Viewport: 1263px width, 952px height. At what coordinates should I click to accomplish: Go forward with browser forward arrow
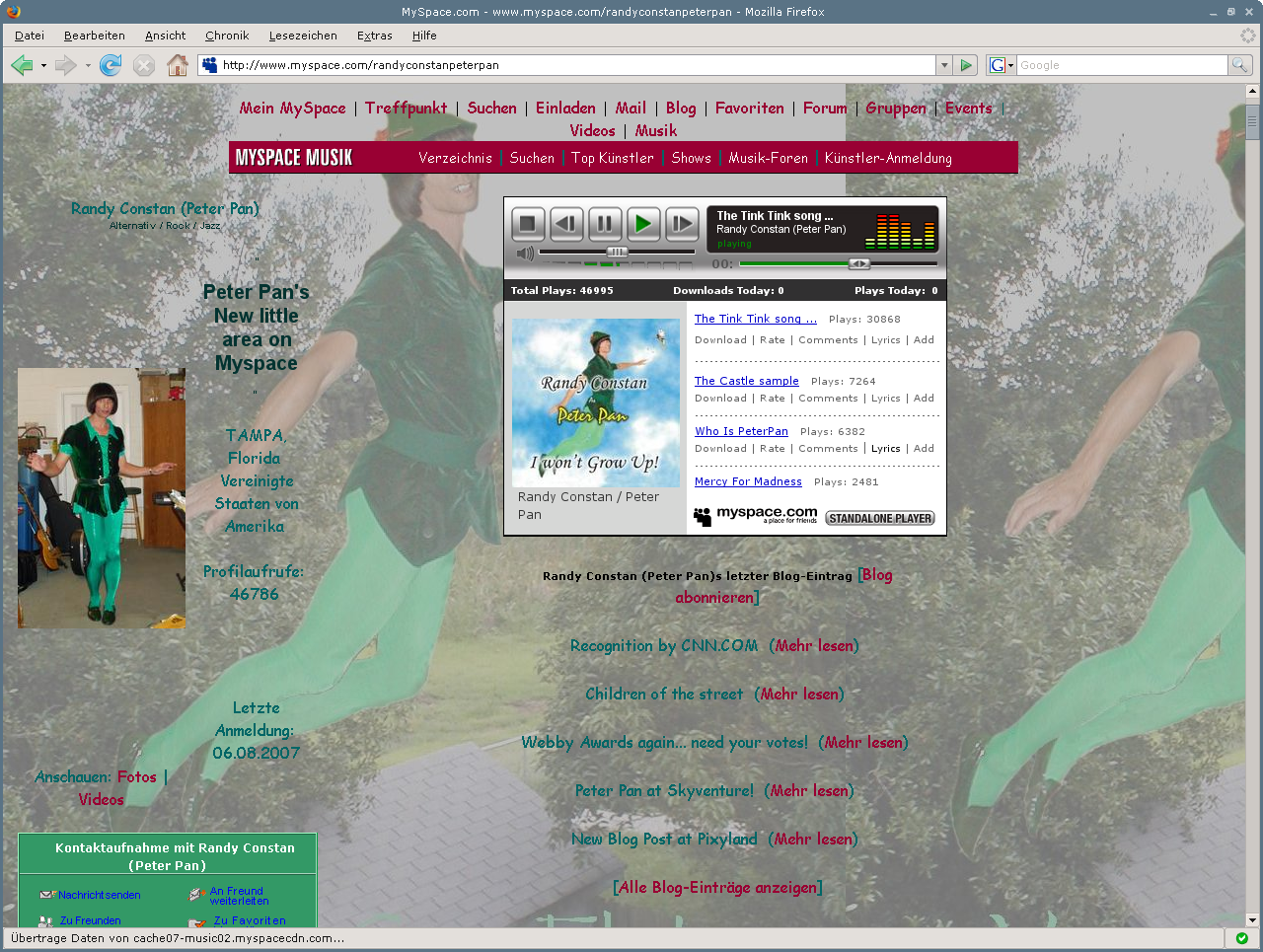[x=66, y=65]
